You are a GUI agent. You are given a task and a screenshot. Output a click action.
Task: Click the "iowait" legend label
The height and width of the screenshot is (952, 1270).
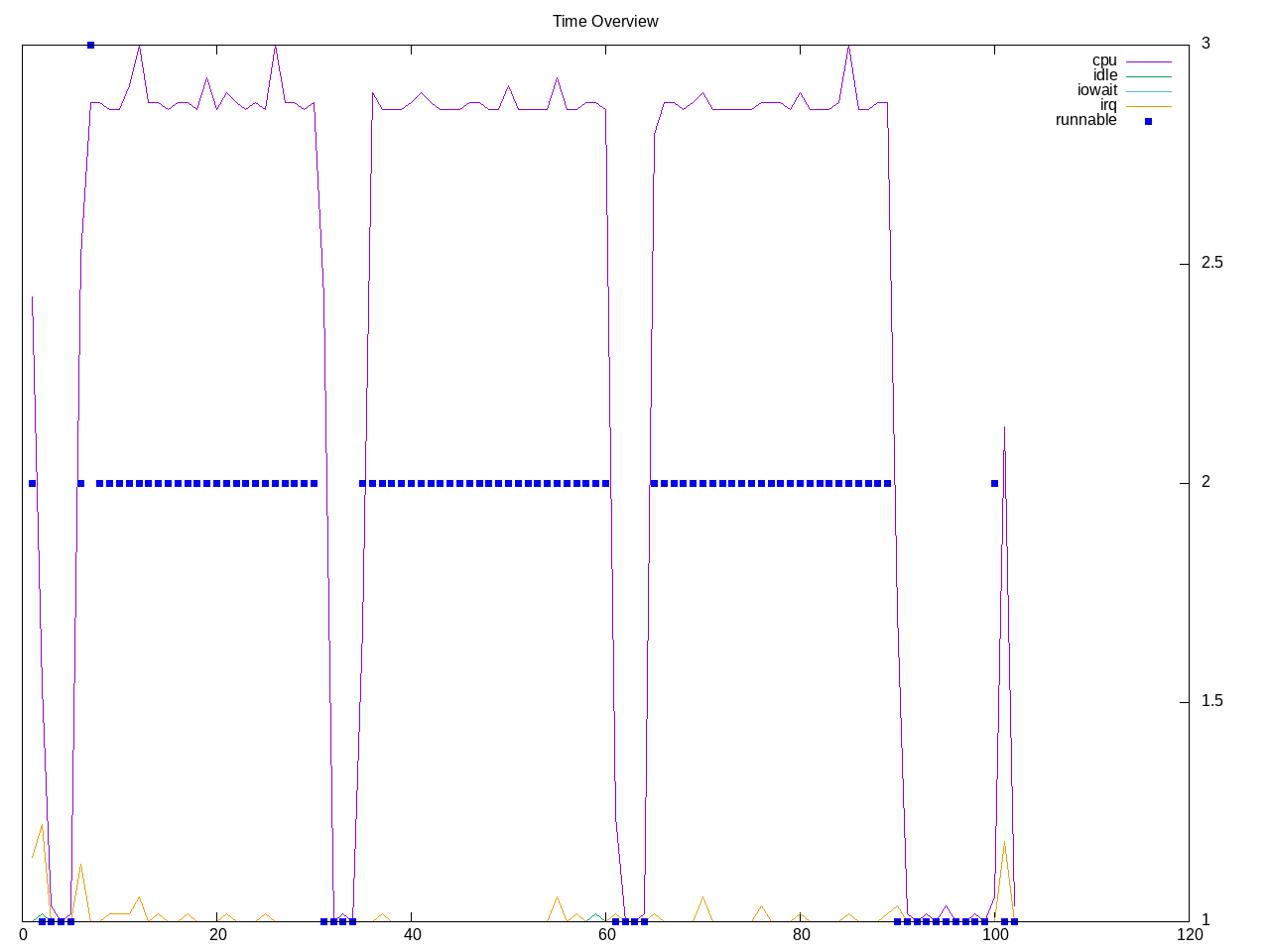pos(1096,90)
